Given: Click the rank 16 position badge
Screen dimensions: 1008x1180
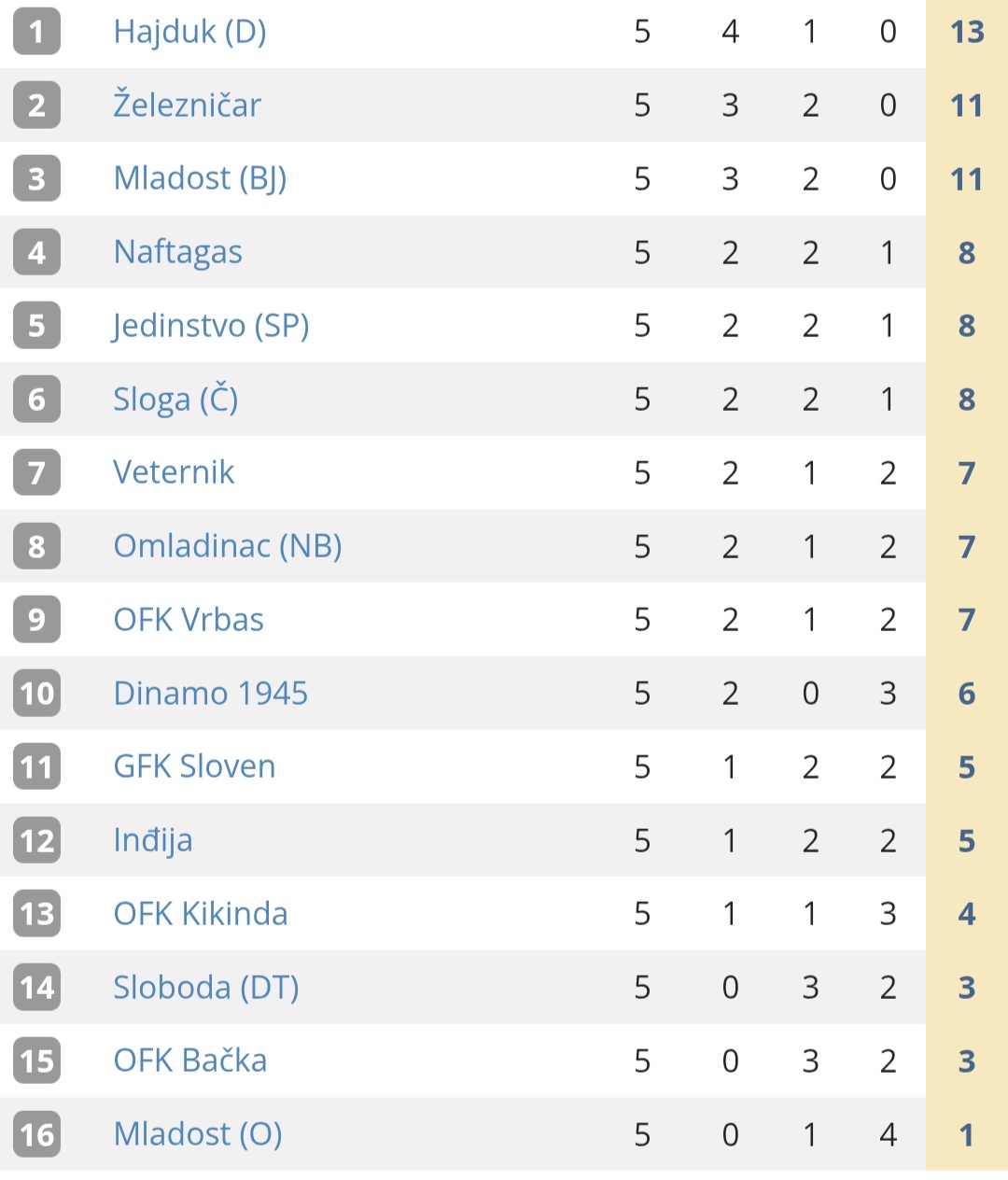Looking at the screenshot, I should click(x=36, y=1134).
